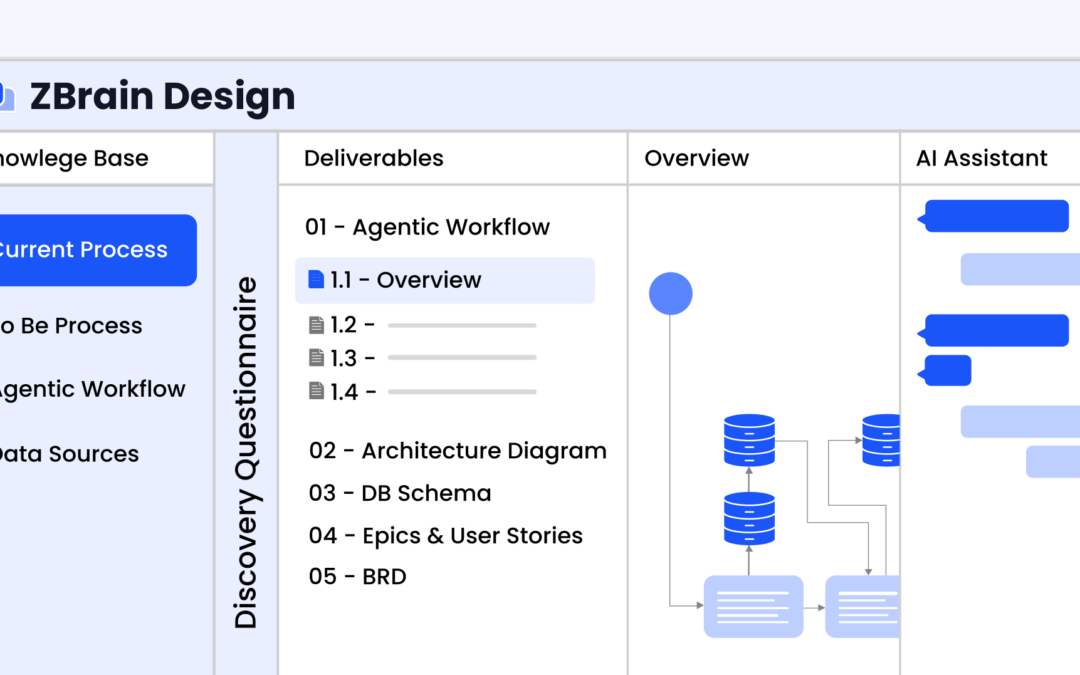This screenshot has width=1080, height=675.
Task: Click the last short light blue reply bubble
Action: 1053,461
